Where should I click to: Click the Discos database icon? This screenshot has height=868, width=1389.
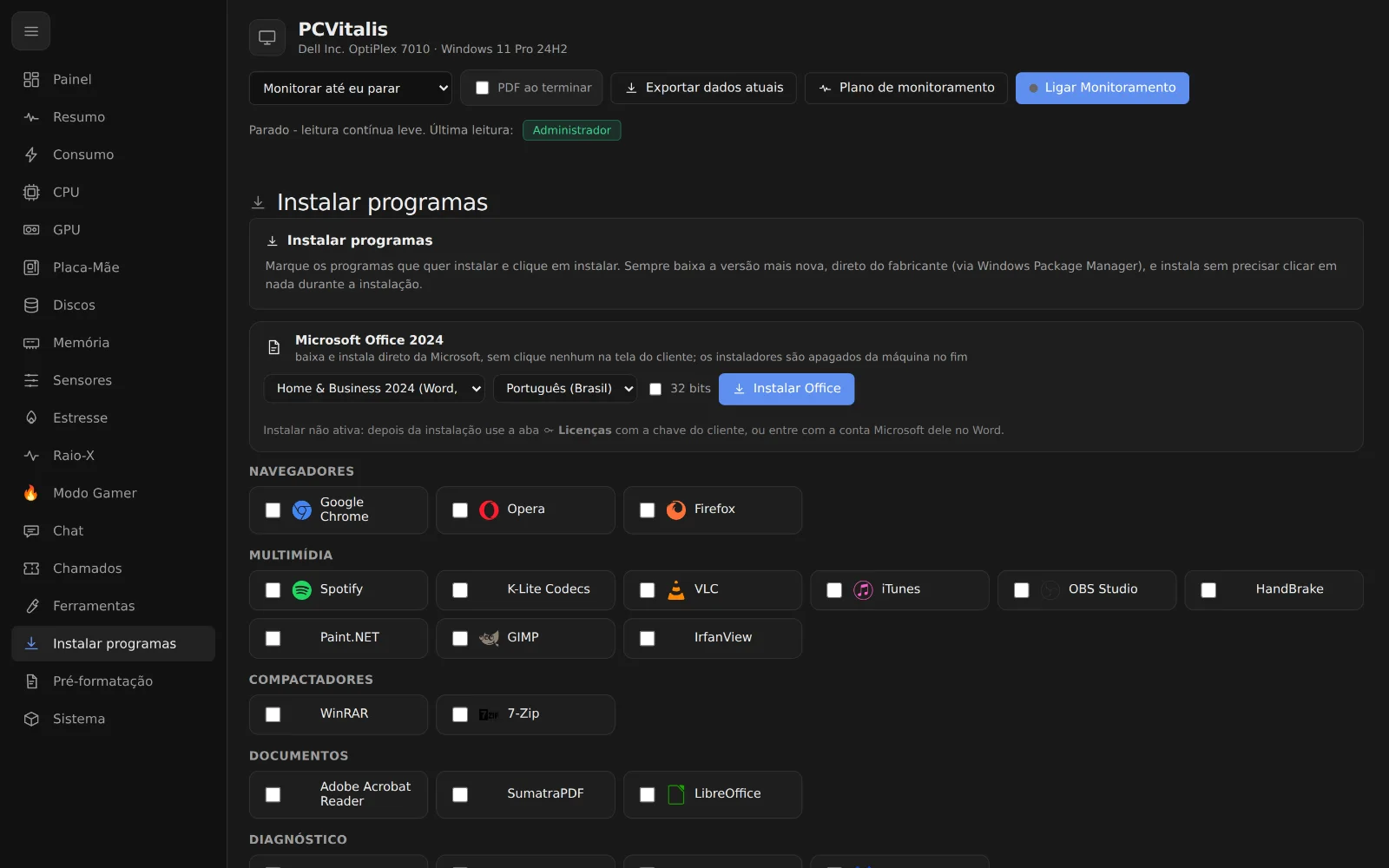click(x=31, y=306)
